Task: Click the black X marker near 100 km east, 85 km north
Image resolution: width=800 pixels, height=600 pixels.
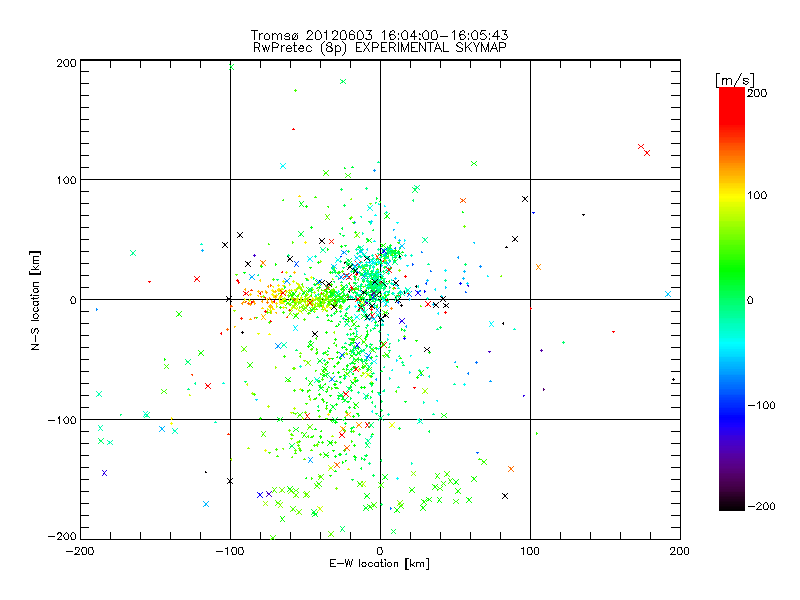Action: coord(525,199)
